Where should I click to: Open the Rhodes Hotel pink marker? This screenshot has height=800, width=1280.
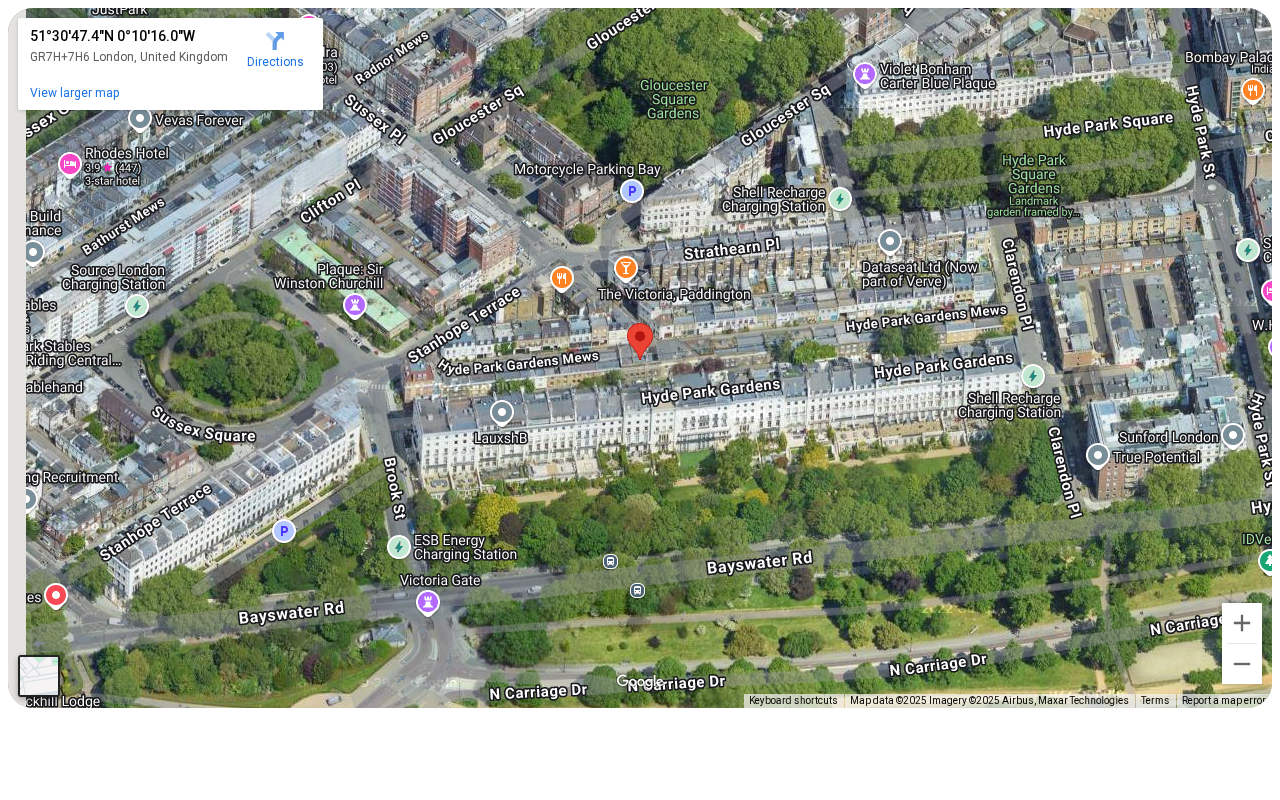click(70, 164)
